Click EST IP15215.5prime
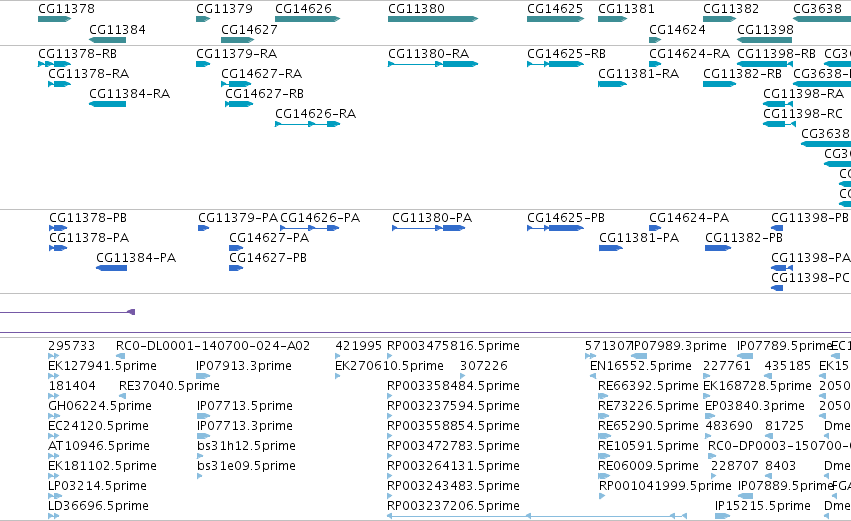 click(x=763, y=506)
